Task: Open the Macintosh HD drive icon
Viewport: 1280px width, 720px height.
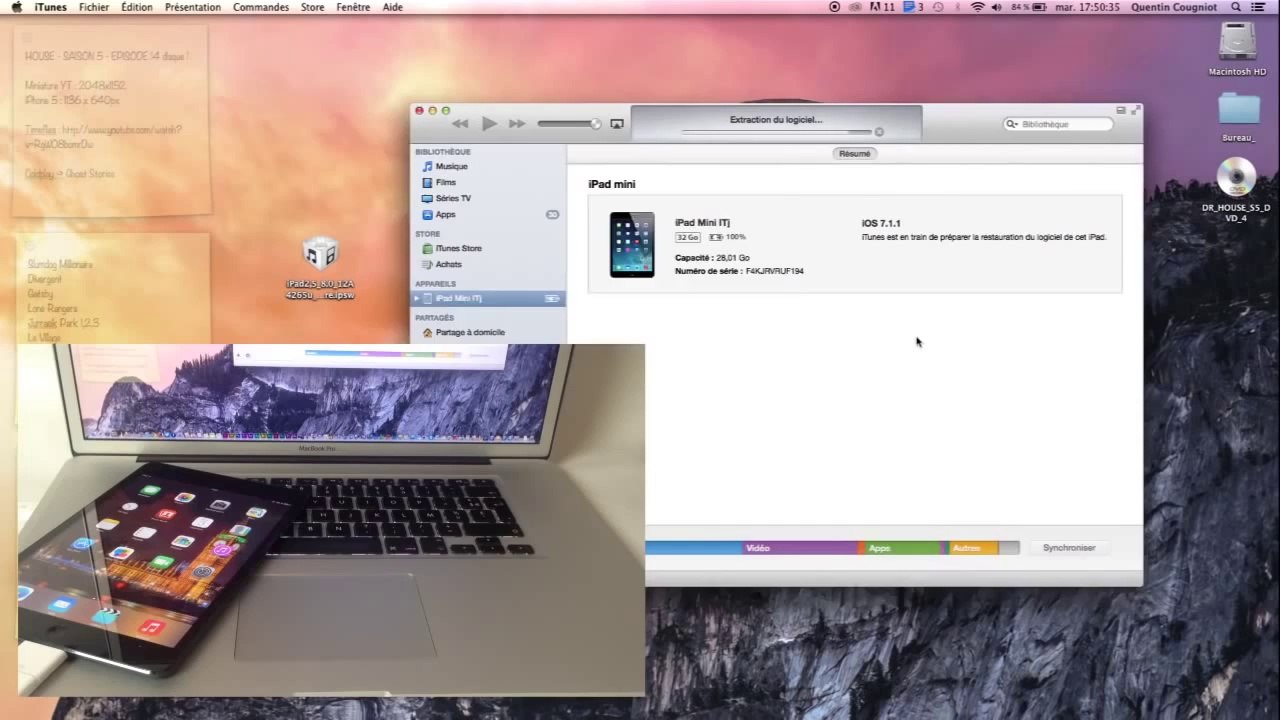Action: click(x=1237, y=49)
